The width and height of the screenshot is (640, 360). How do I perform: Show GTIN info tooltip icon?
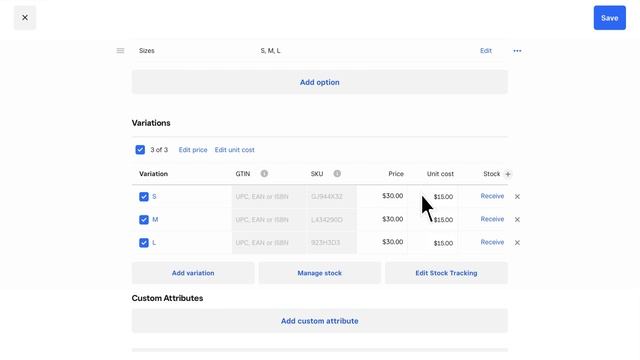pos(264,174)
